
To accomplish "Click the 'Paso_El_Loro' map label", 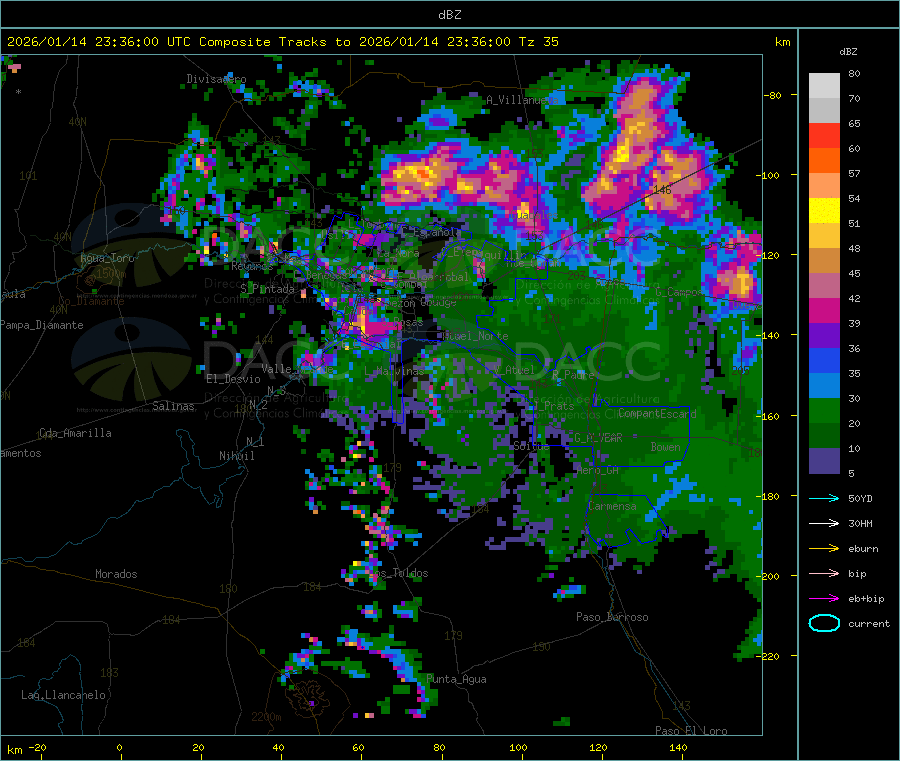I will tap(691, 731).
